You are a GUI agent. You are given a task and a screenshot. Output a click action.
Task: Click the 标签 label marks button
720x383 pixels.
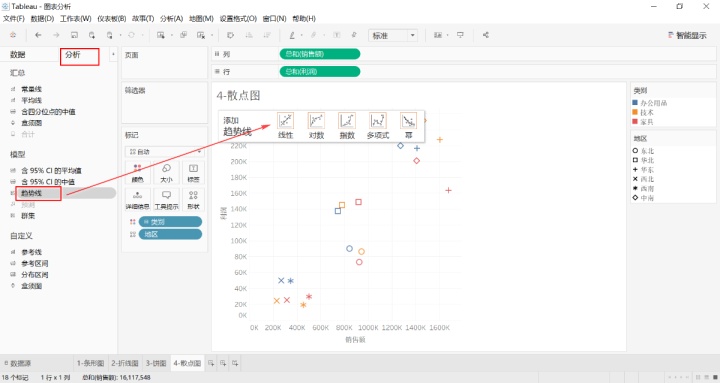[x=193, y=173]
